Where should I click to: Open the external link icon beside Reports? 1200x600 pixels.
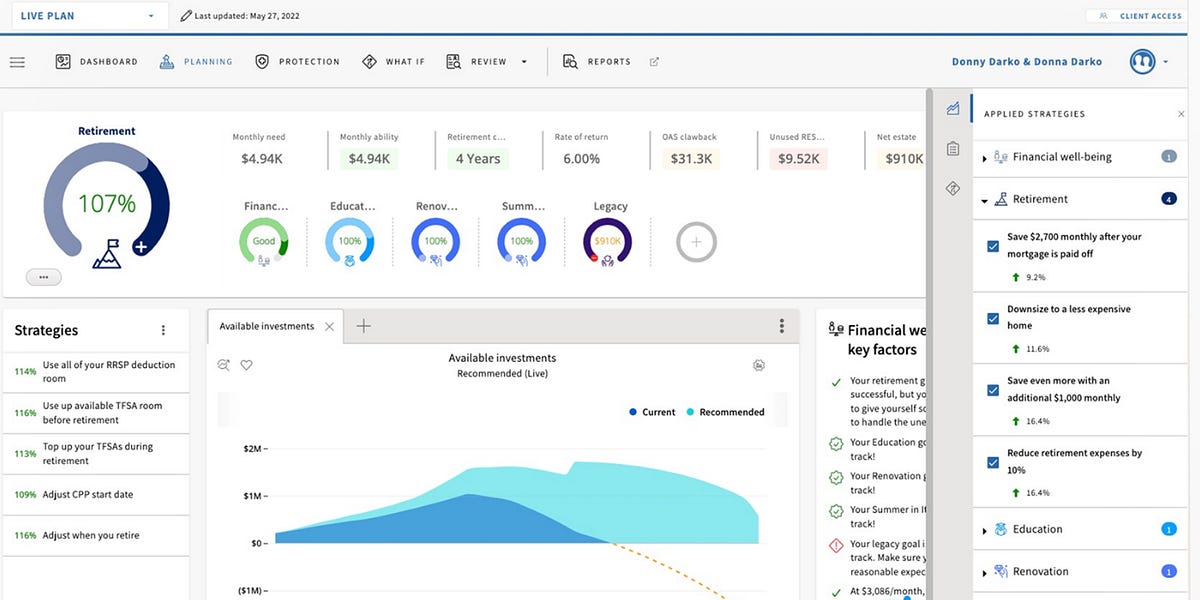tap(654, 62)
